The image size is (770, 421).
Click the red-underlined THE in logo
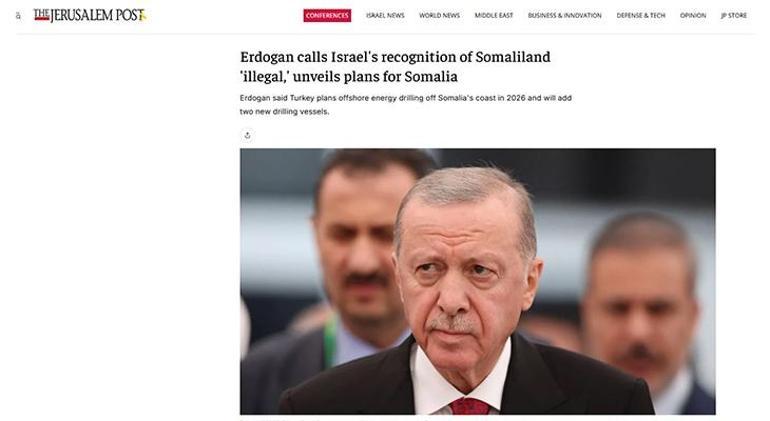[x=41, y=15]
